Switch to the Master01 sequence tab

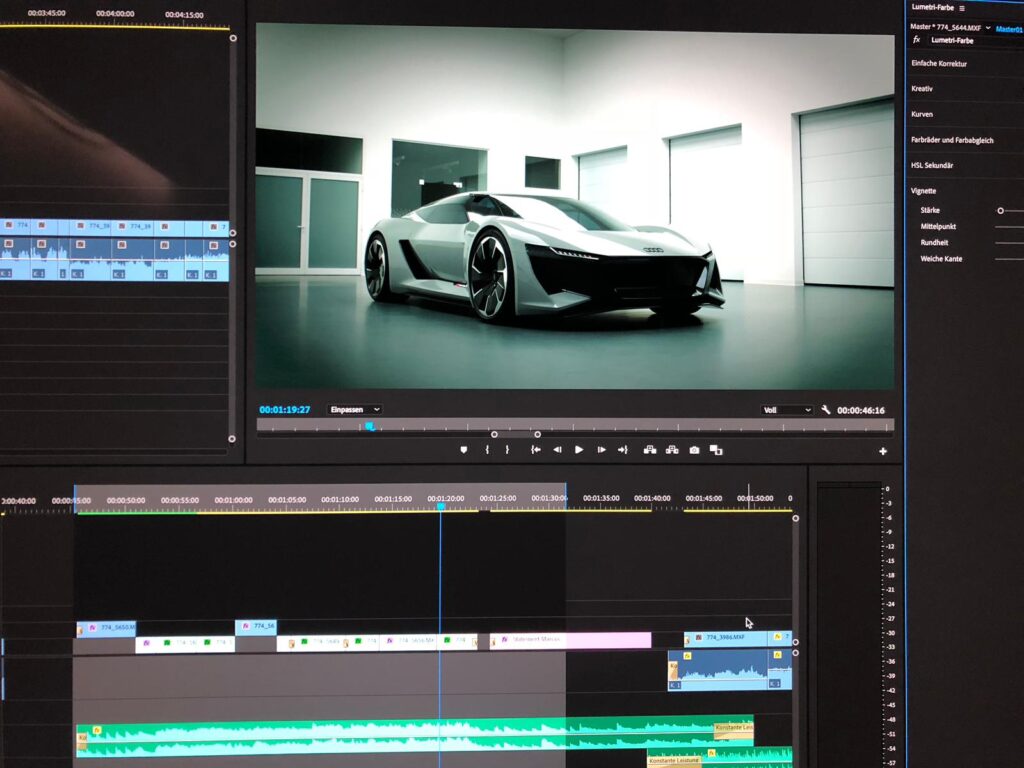click(x=1009, y=29)
